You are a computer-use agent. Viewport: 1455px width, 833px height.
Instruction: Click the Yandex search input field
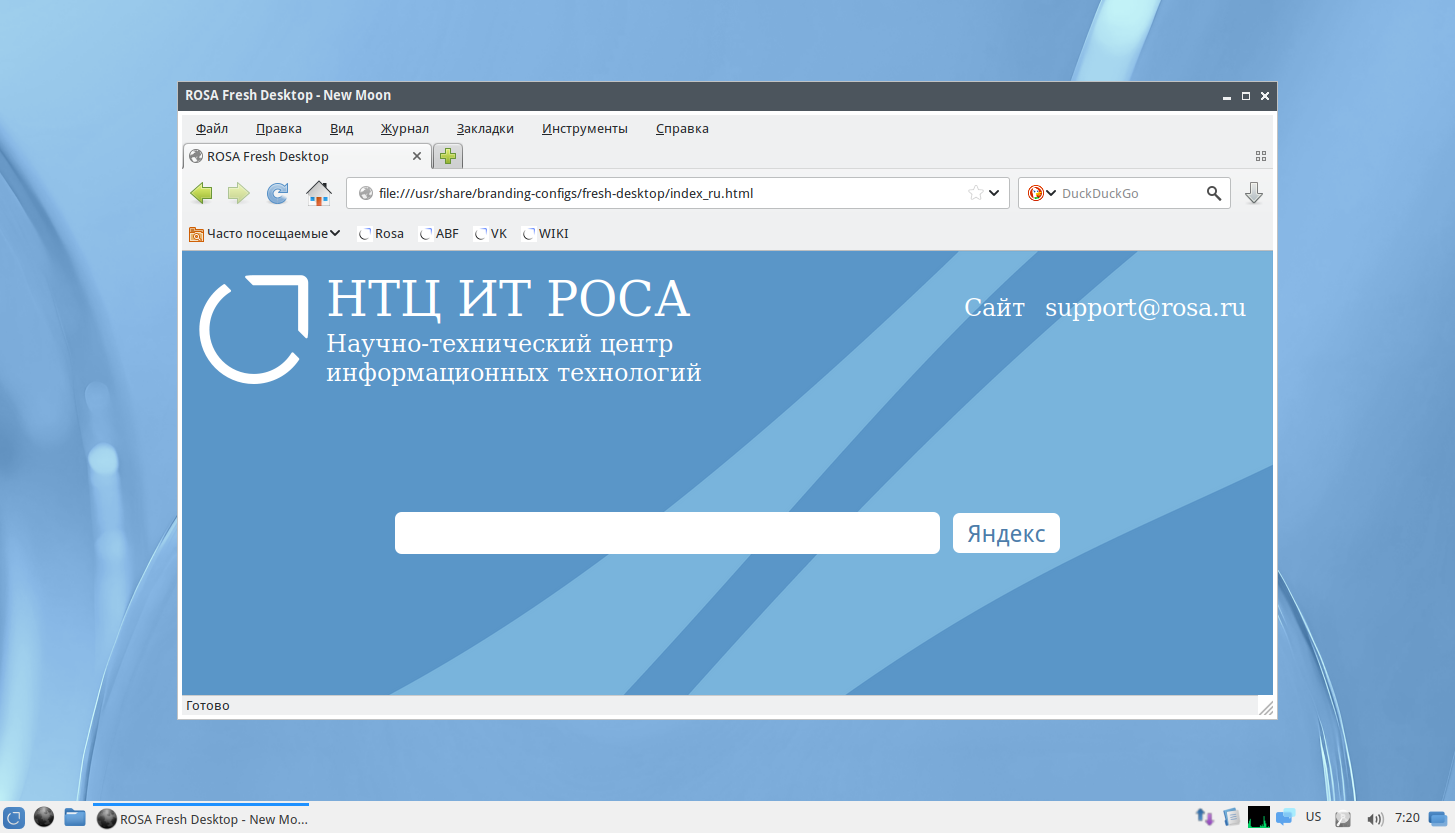coord(667,533)
